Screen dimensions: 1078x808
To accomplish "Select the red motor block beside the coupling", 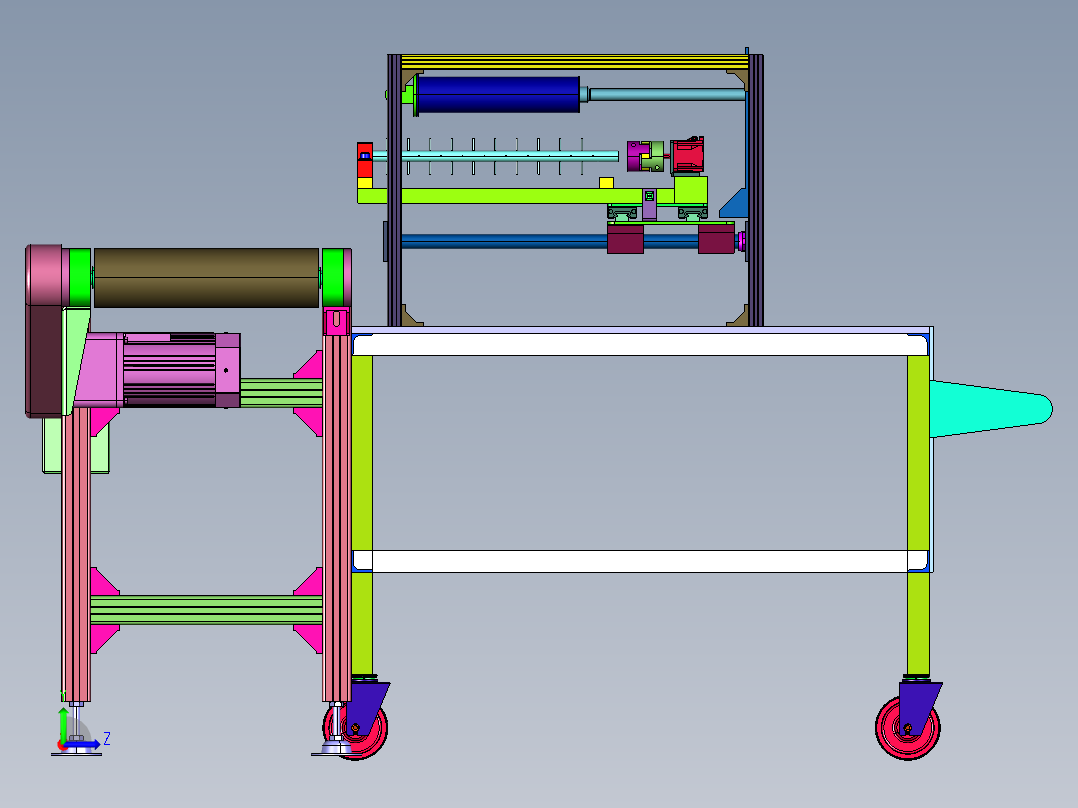I will point(687,155).
